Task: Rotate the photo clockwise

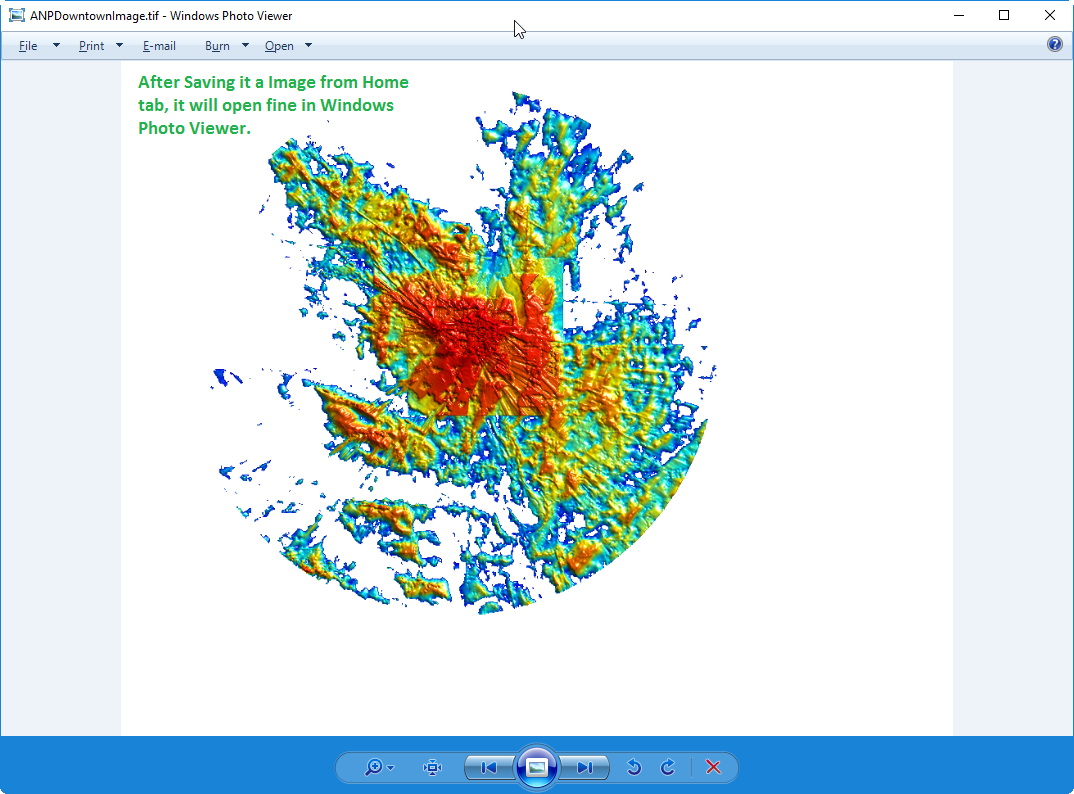Action: 668,767
